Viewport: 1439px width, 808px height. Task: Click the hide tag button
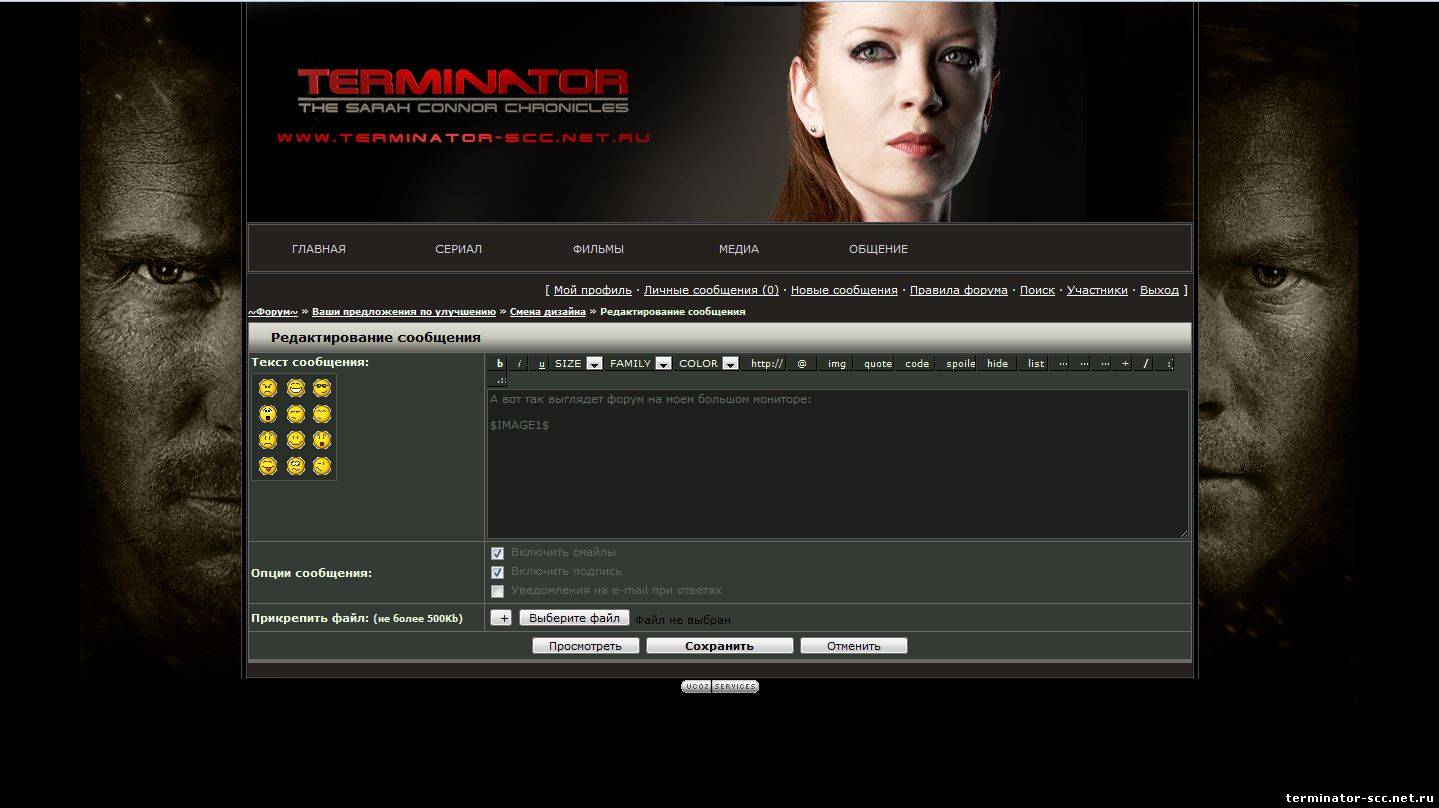coord(997,363)
